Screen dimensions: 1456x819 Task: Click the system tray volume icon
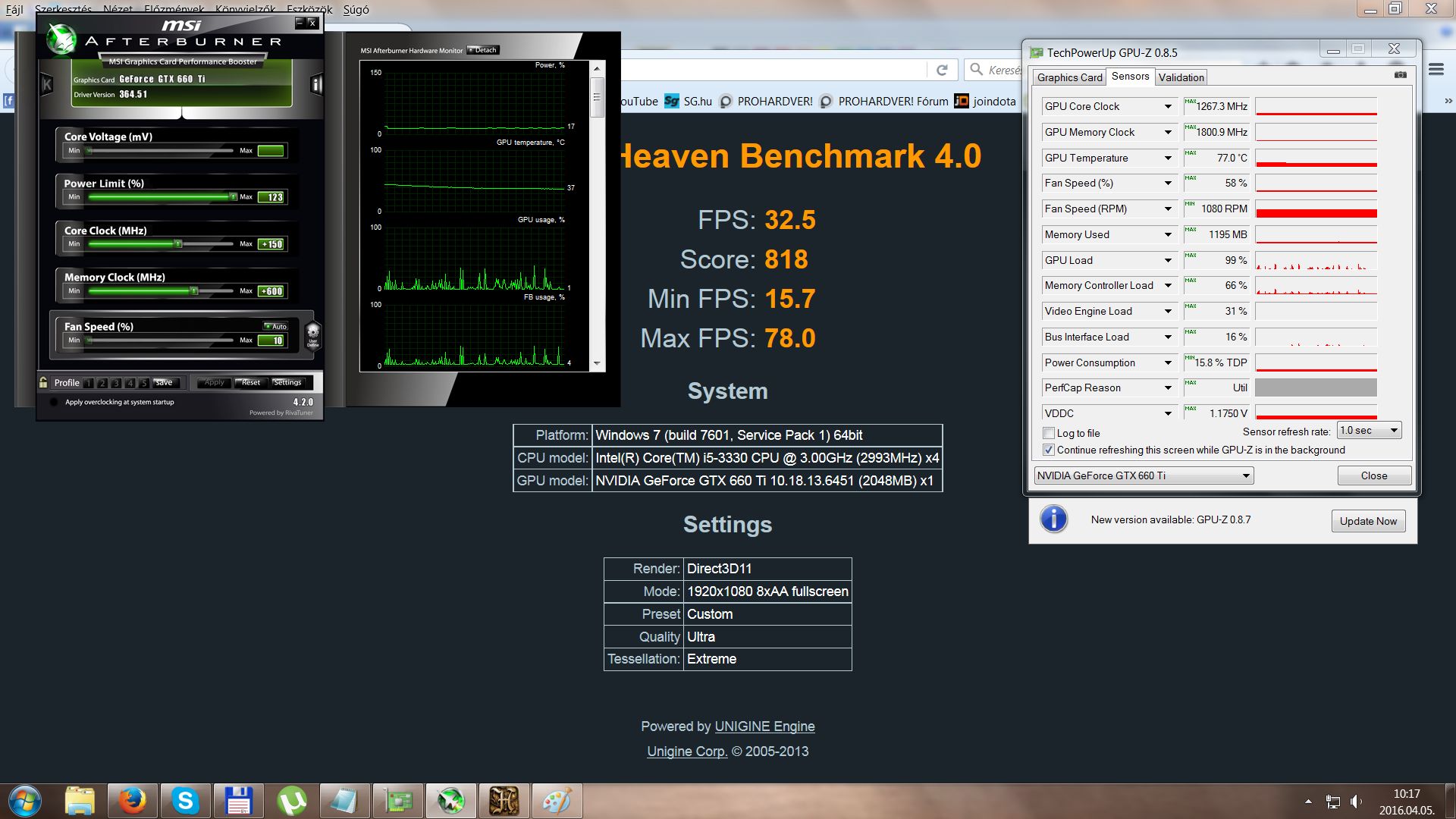click(x=1356, y=801)
